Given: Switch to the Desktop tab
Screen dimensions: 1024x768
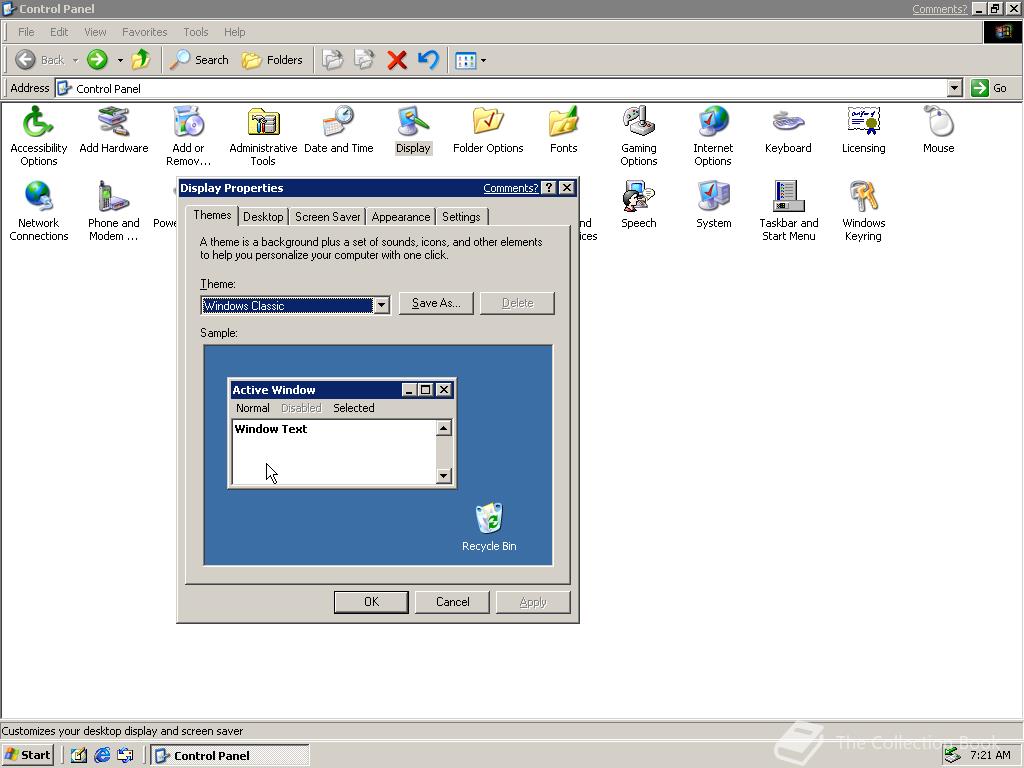Looking at the screenshot, I should pos(263,217).
